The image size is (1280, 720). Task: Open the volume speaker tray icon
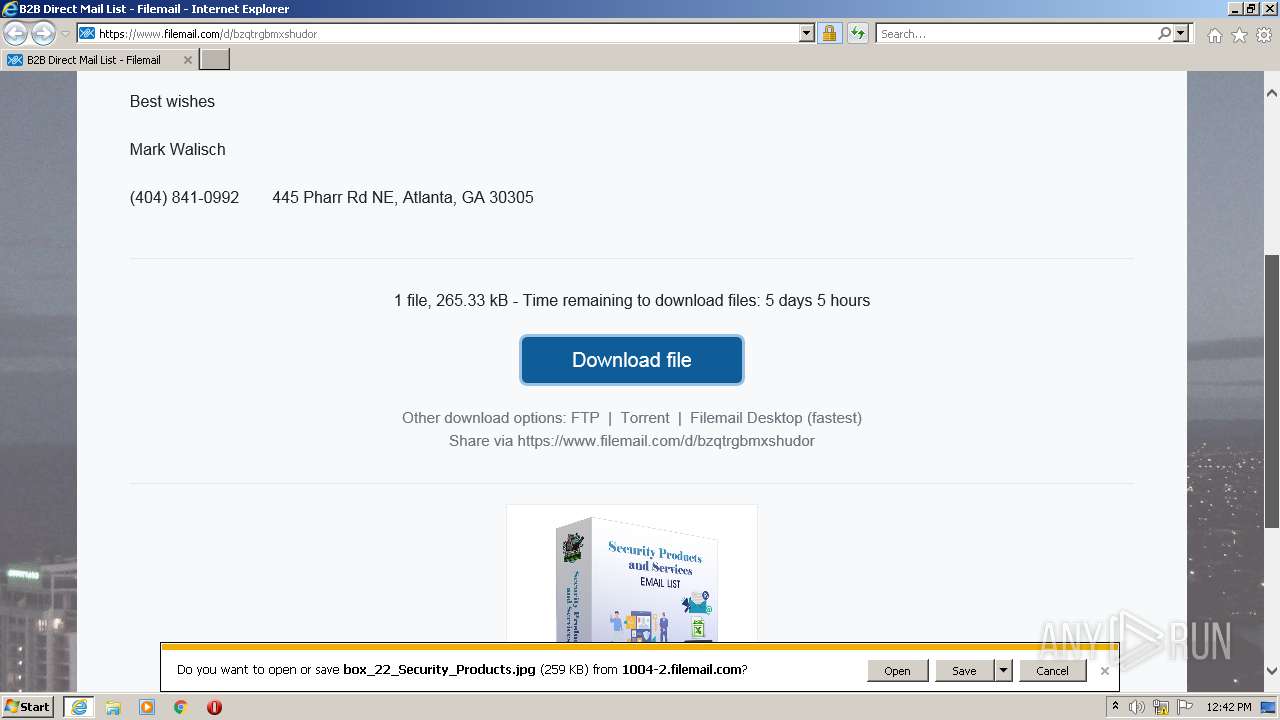[x=1137, y=707]
